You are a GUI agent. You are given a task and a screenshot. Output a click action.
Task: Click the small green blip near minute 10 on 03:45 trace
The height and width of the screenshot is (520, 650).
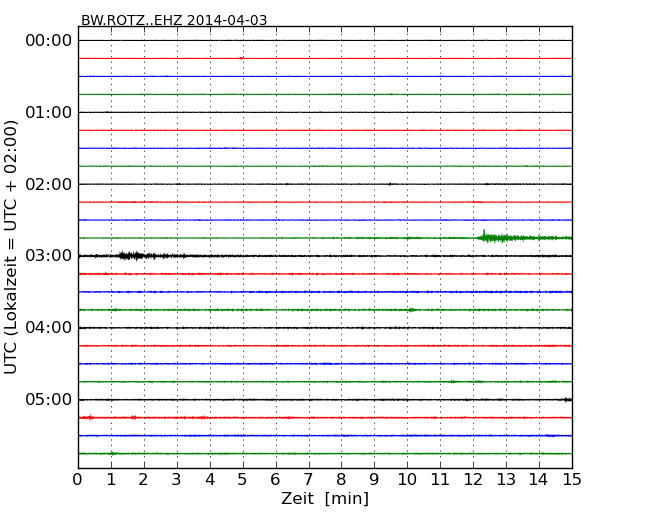coord(411,310)
